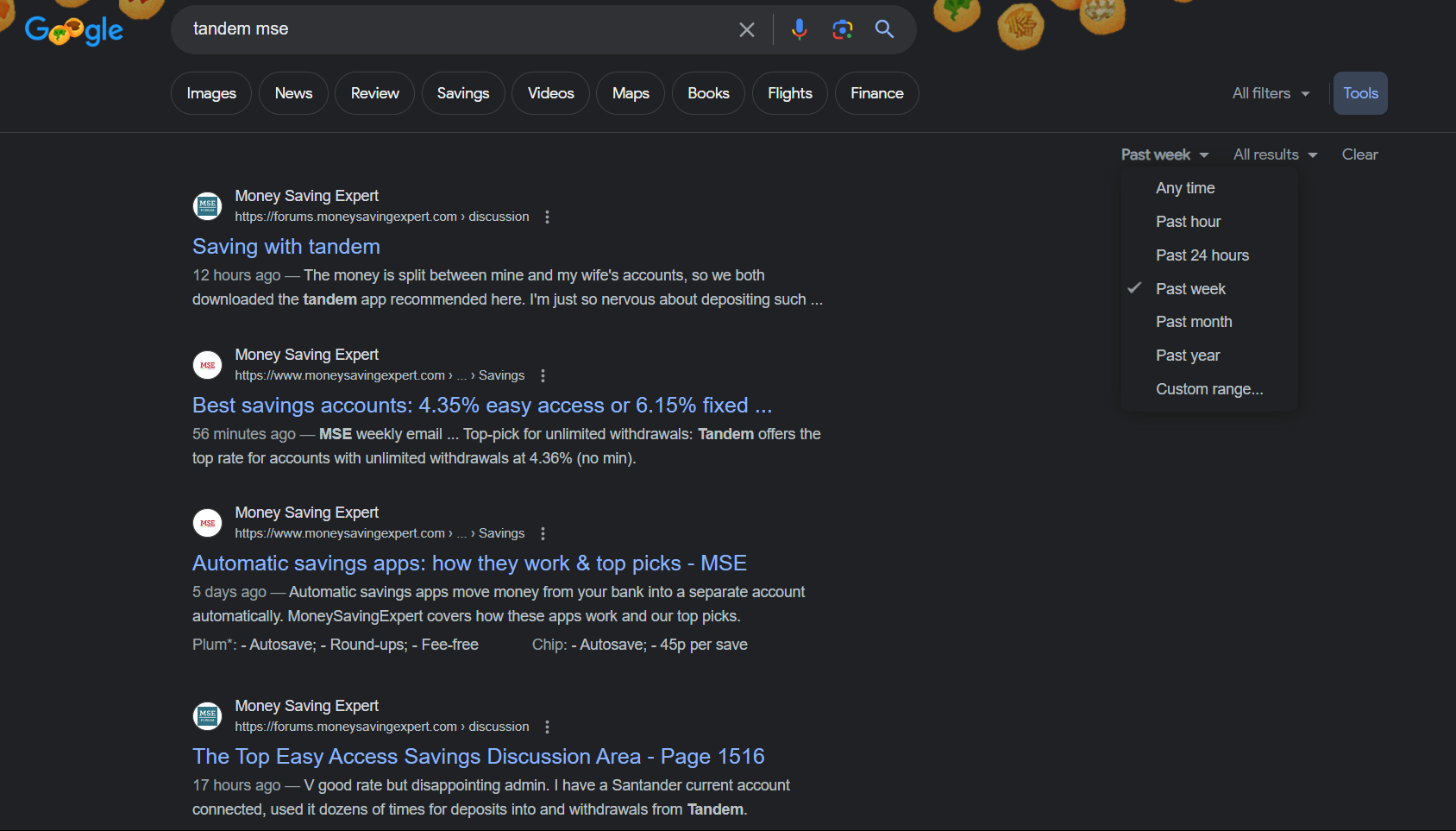Switch to Finance results tab
The width and height of the screenshot is (1456, 831).
coord(877,93)
